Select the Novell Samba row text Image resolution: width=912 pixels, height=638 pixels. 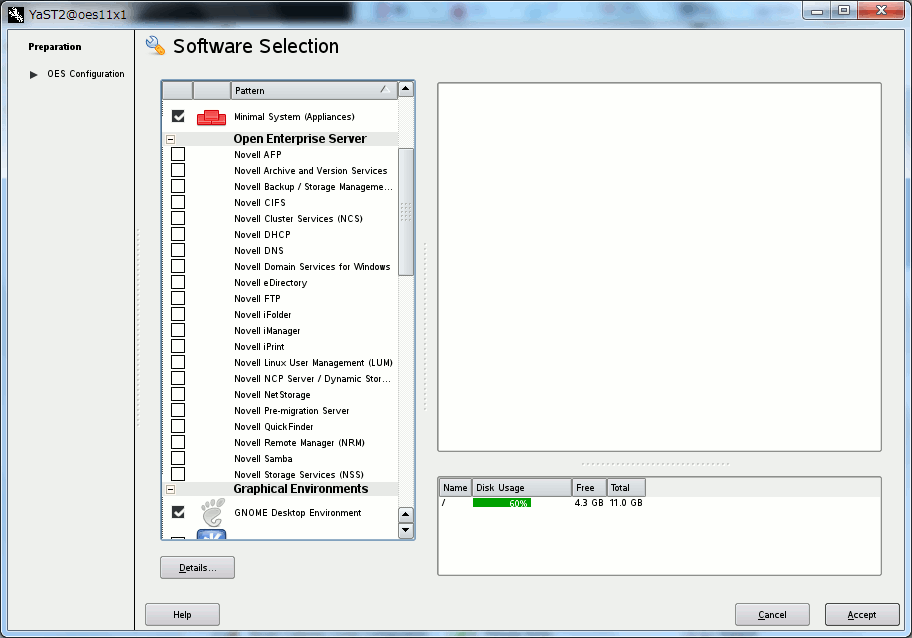pos(263,458)
